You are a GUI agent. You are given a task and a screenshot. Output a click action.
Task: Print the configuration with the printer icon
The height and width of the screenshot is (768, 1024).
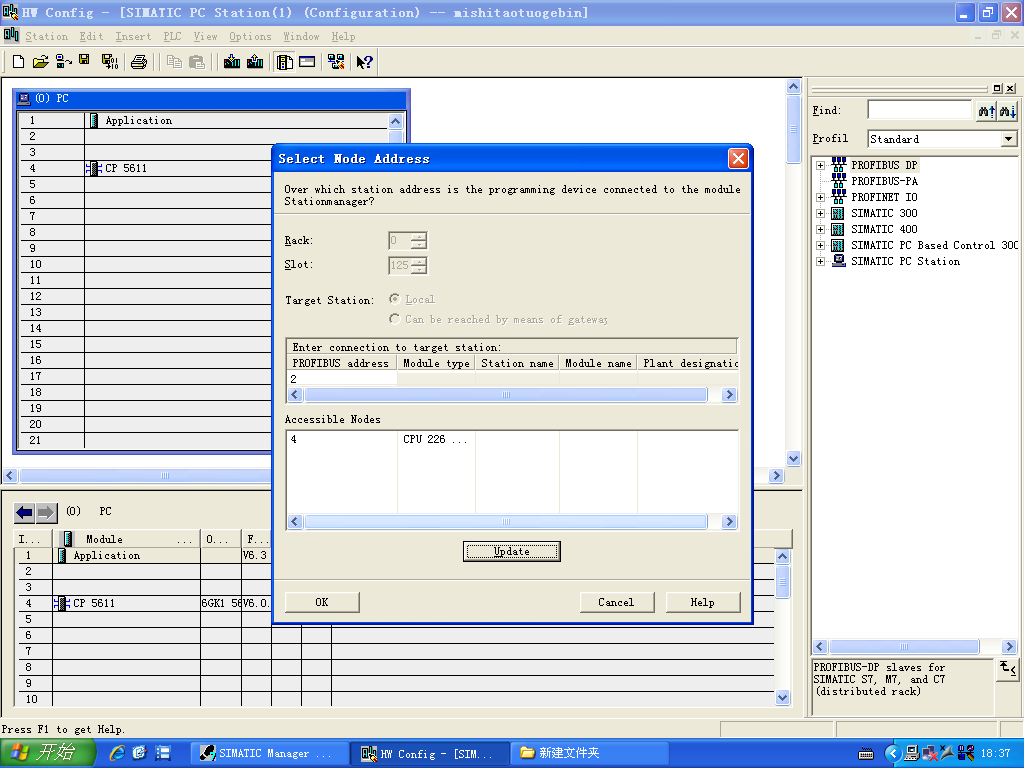click(x=138, y=62)
